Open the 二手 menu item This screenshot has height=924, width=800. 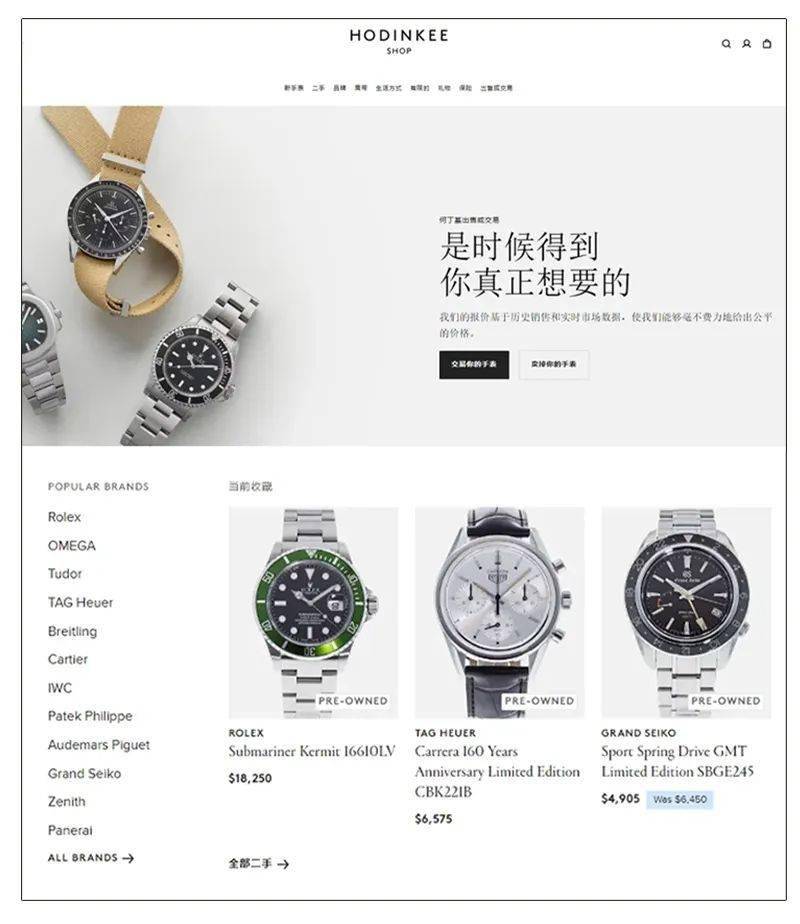[x=318, y=88]
